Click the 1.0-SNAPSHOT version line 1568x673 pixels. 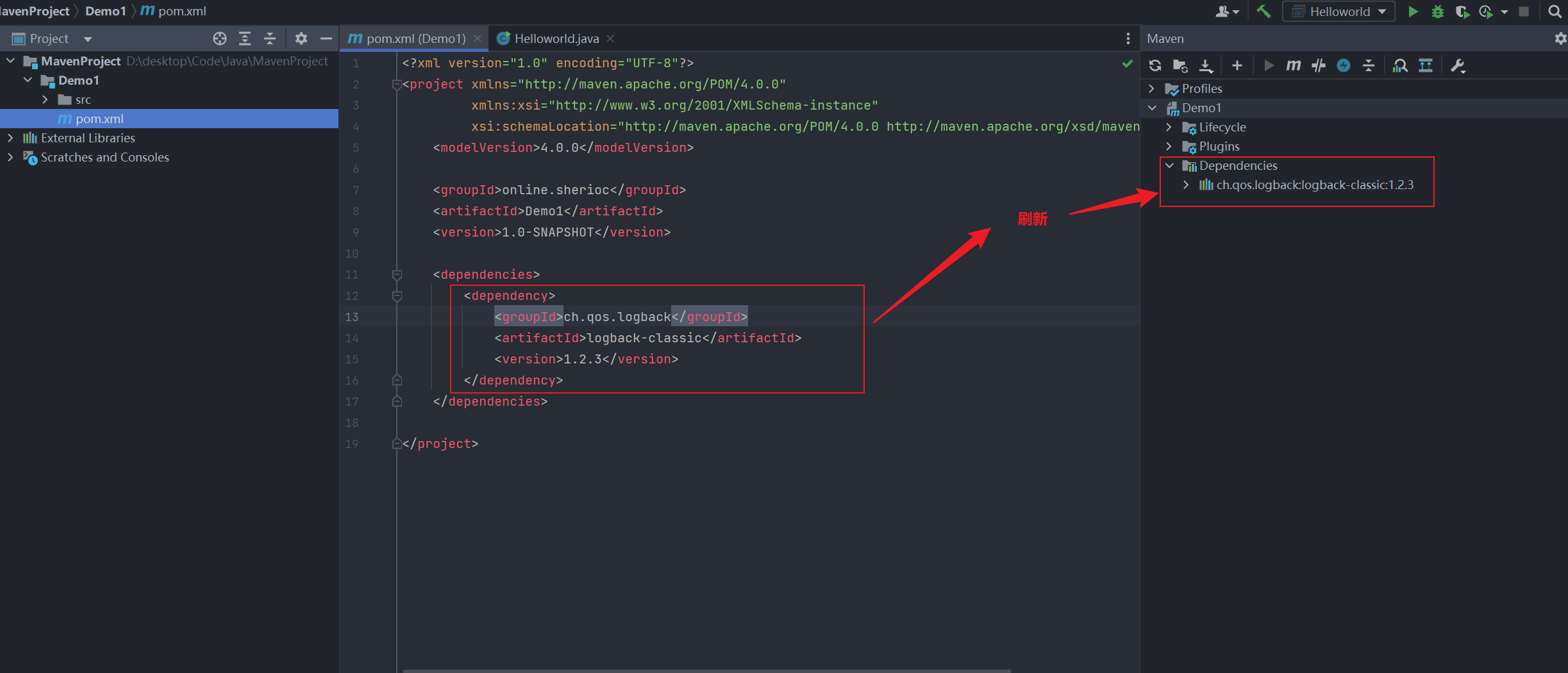[552, 232]
